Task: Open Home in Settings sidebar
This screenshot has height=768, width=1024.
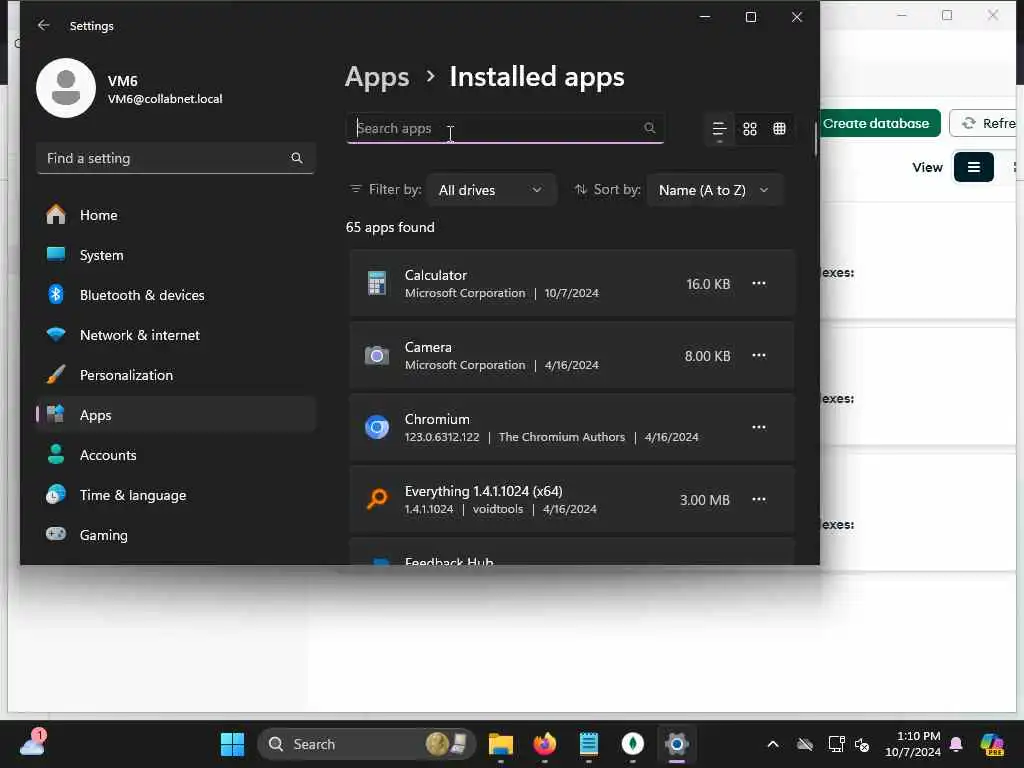Action: [176, 215]
